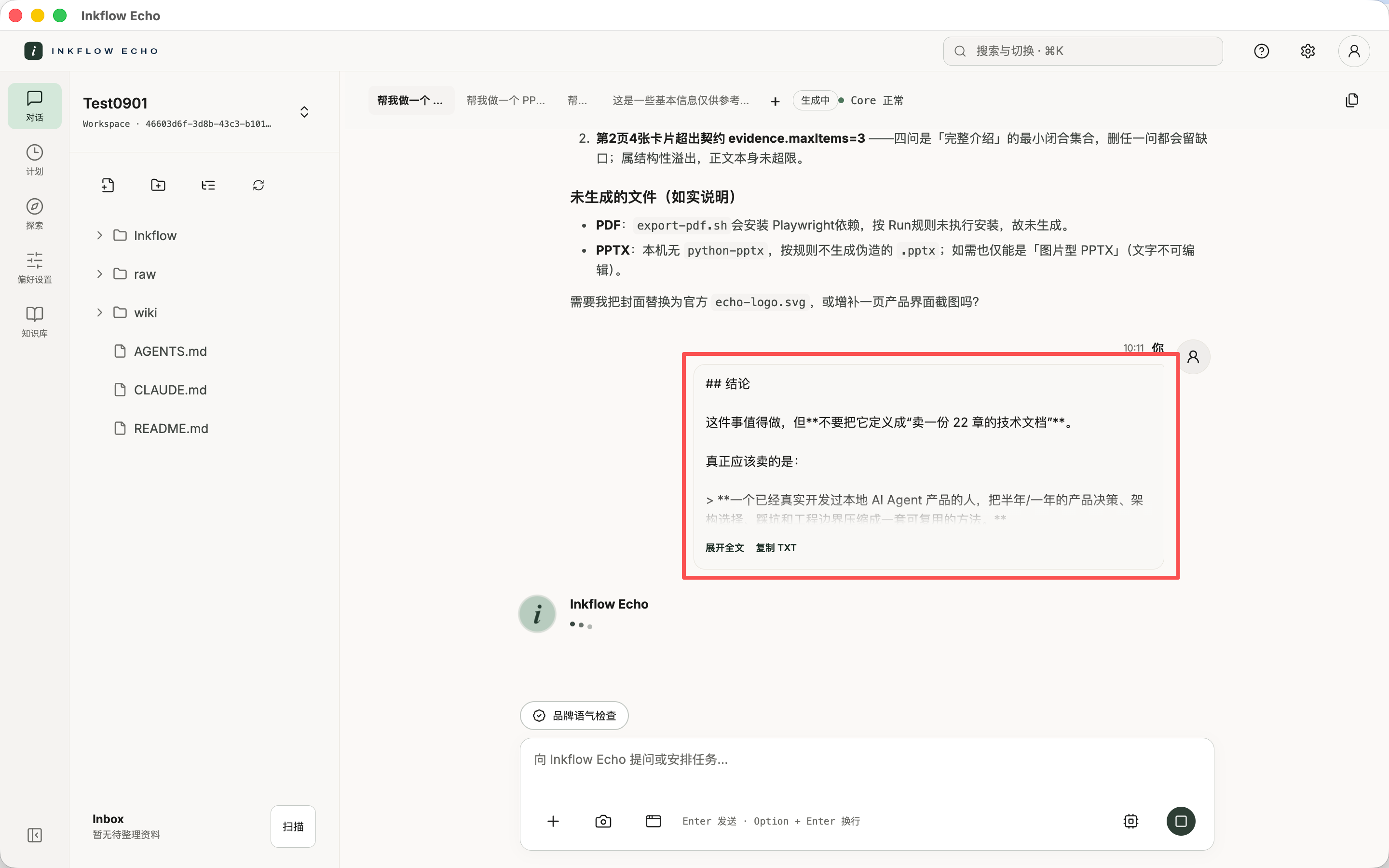Open settings gear in top bar
The width and height of the screenshot is (1389, 868).
tap(1307, 51)
